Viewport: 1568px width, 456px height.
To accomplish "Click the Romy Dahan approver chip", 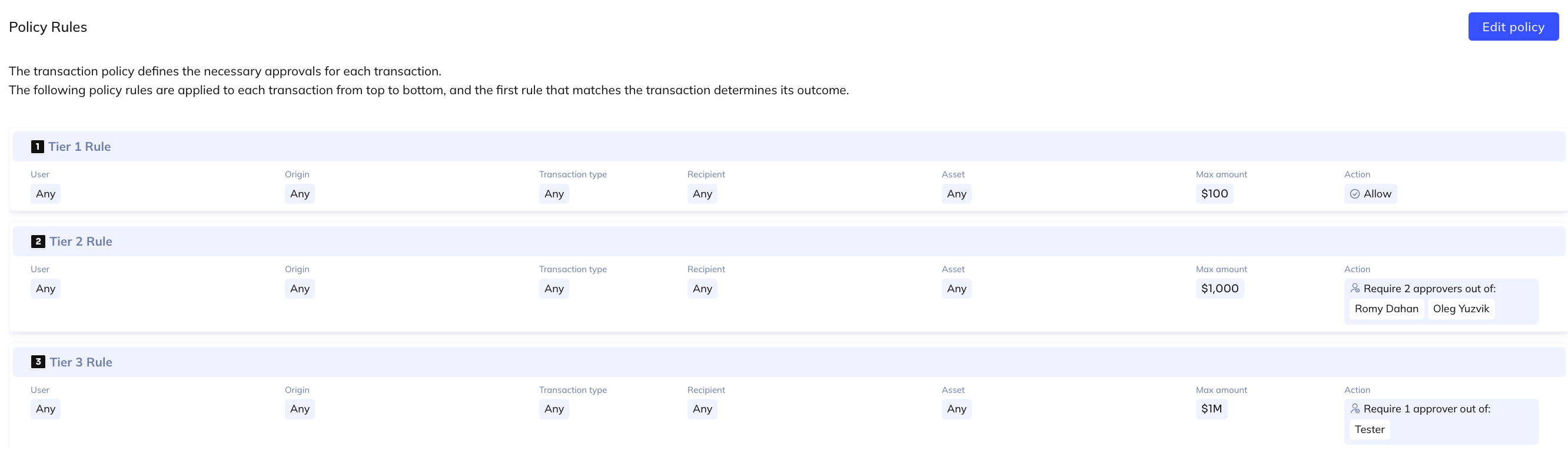I will click(1386, 309).
